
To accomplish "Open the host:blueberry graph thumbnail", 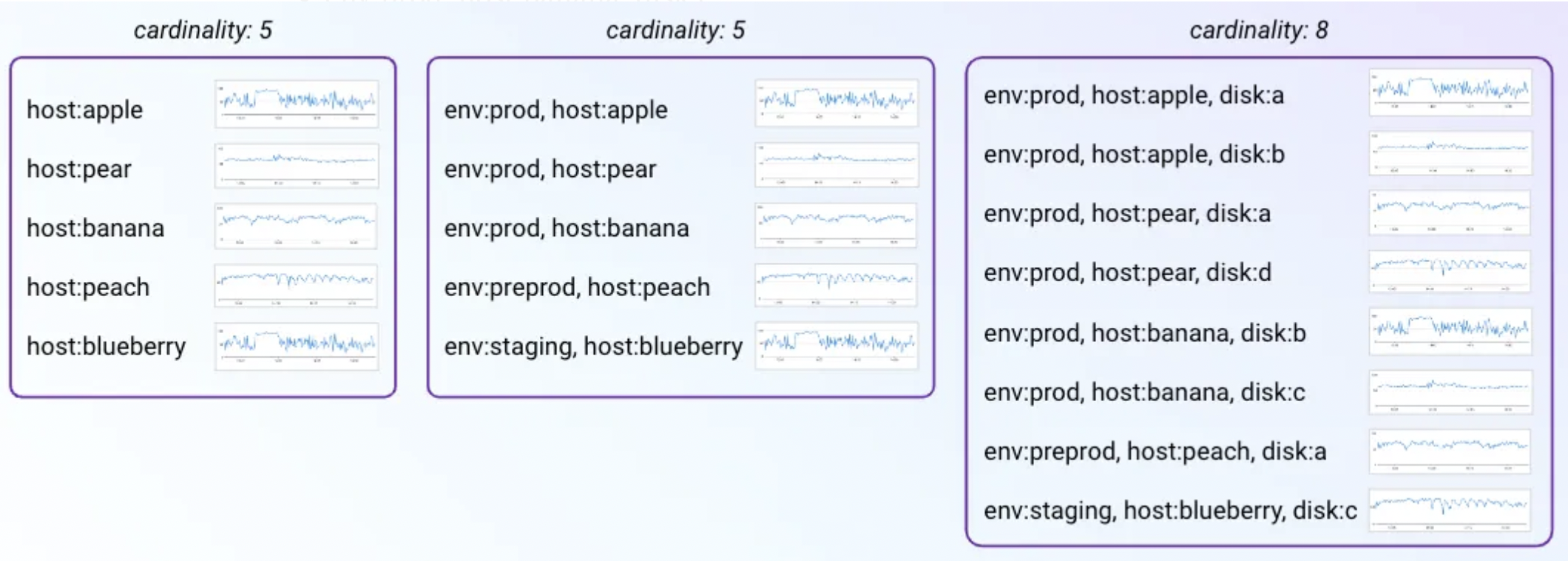I will point(297,346).
